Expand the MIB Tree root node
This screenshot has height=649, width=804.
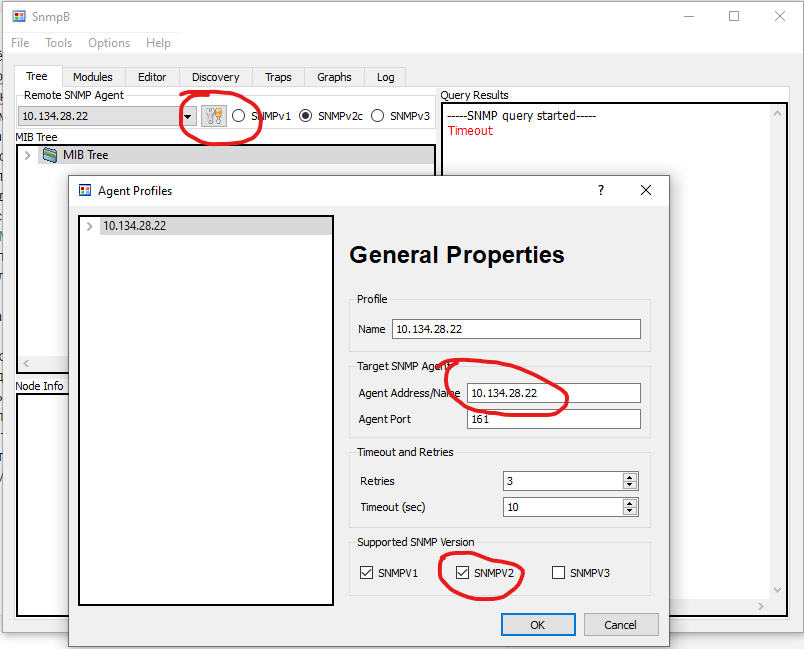click(27, 155)
